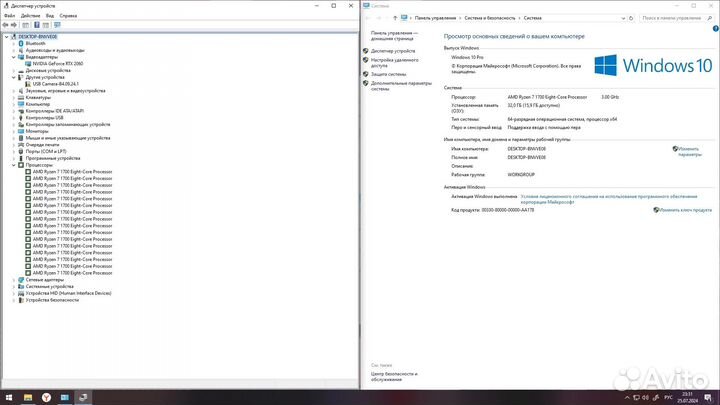
Task: Open the Windows Start menu
Action: [9, 397]
